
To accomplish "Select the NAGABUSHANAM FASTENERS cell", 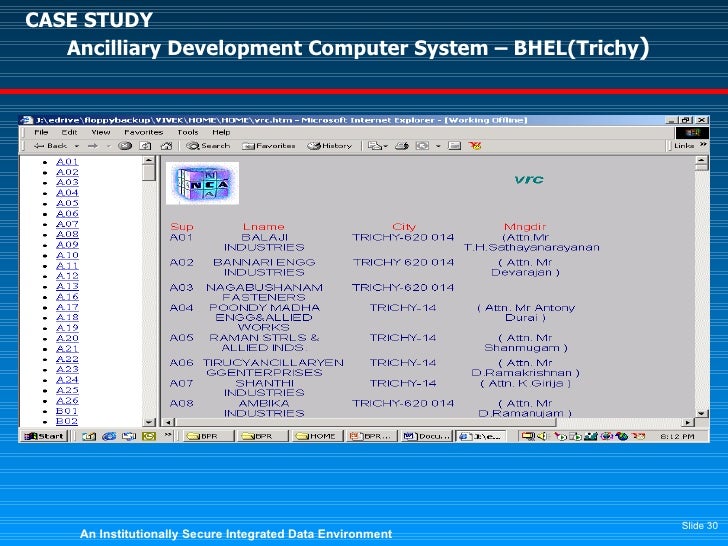I will (264, 292).
